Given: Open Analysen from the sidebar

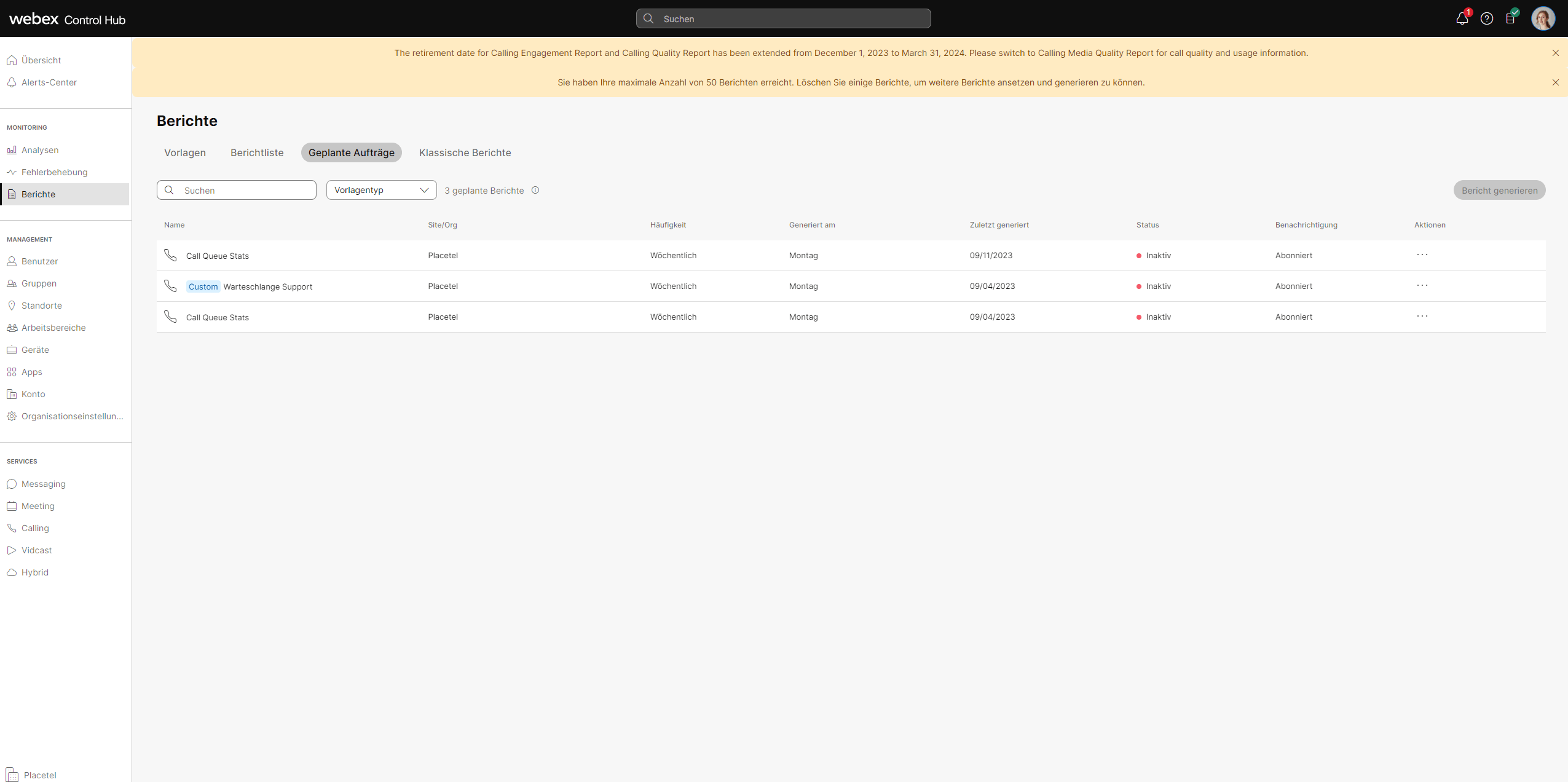Looking at the screenshot, I should click(40, 150).
